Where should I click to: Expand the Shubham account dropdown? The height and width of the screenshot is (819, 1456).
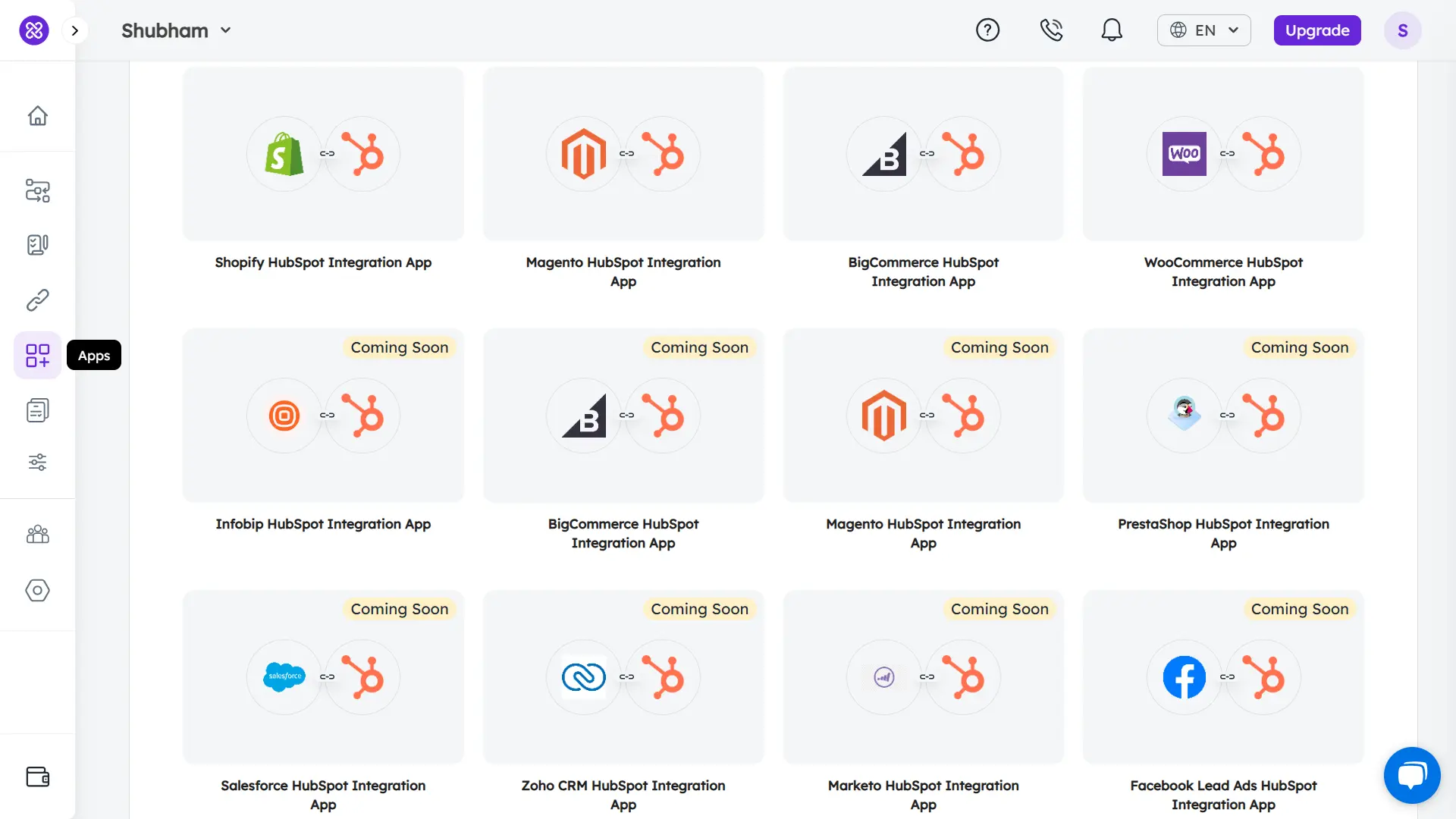click(x=177, y=30)
